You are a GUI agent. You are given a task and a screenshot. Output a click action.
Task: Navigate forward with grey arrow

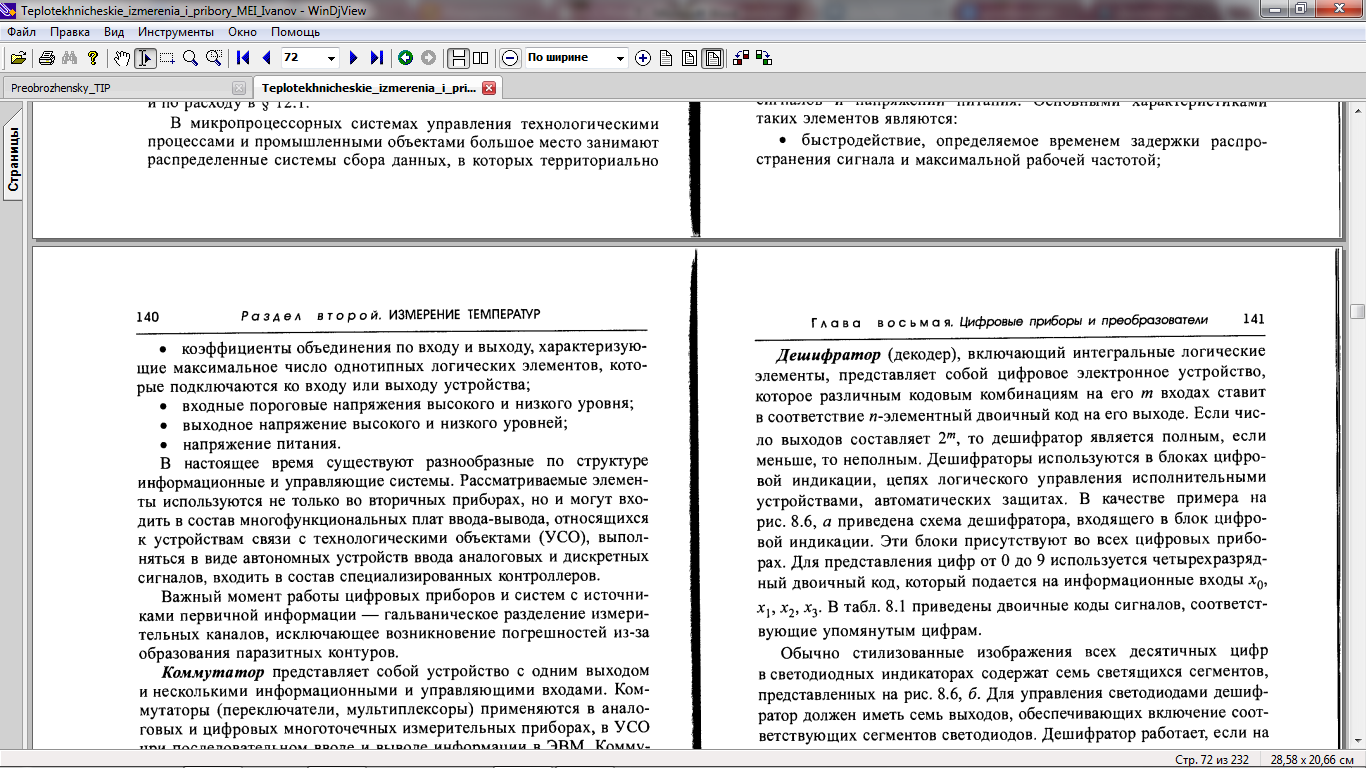point(428,58)
